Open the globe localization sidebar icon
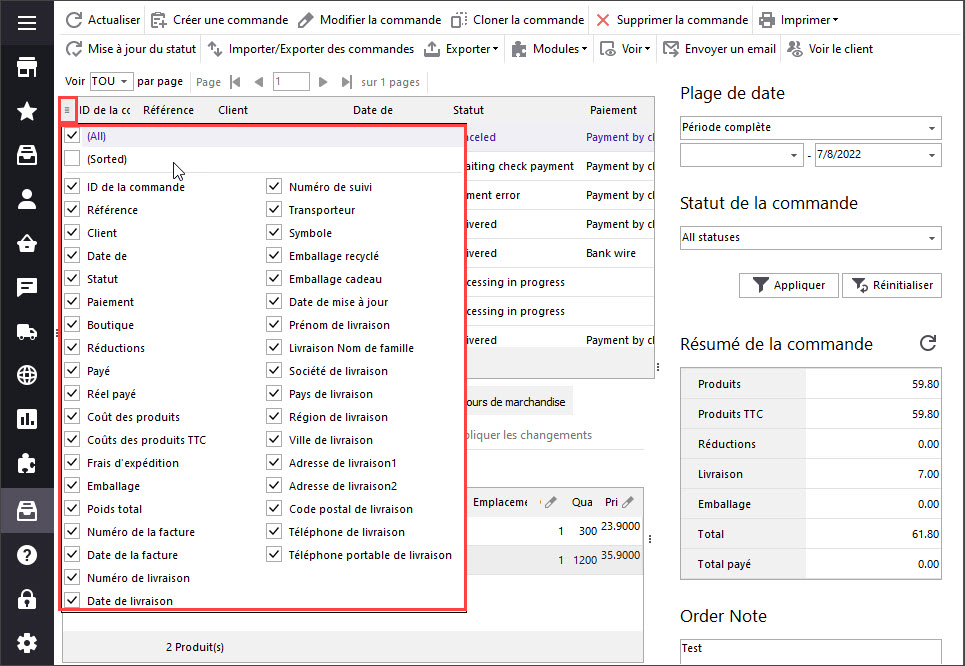 coord(26,375)
